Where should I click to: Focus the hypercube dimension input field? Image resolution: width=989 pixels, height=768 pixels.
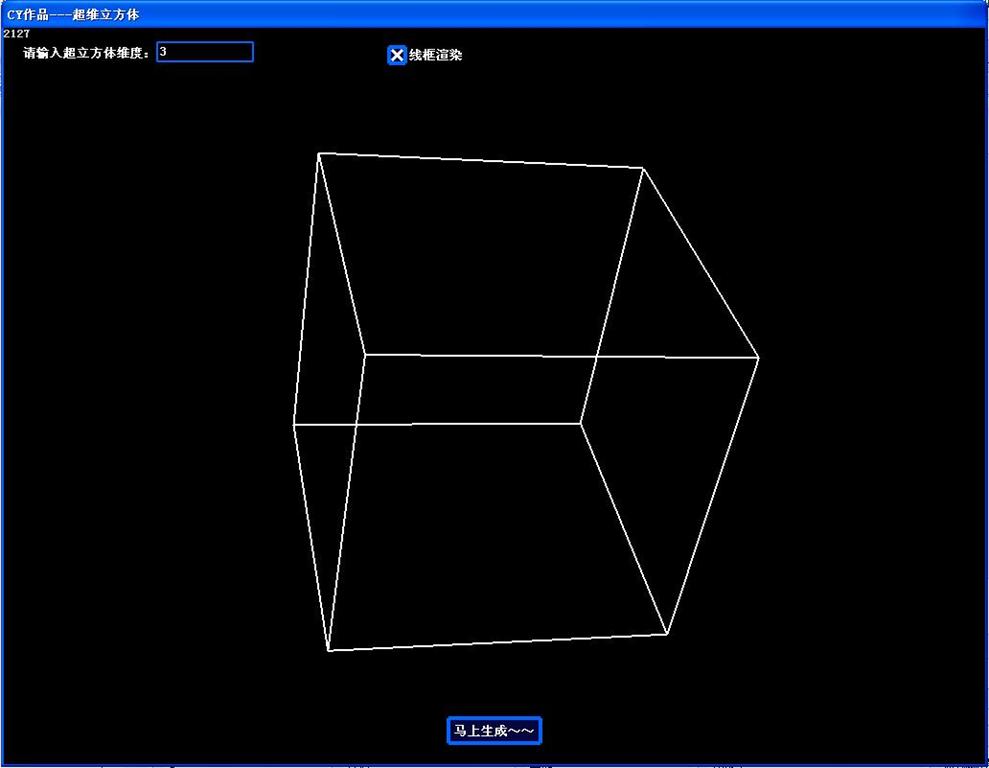205,52
